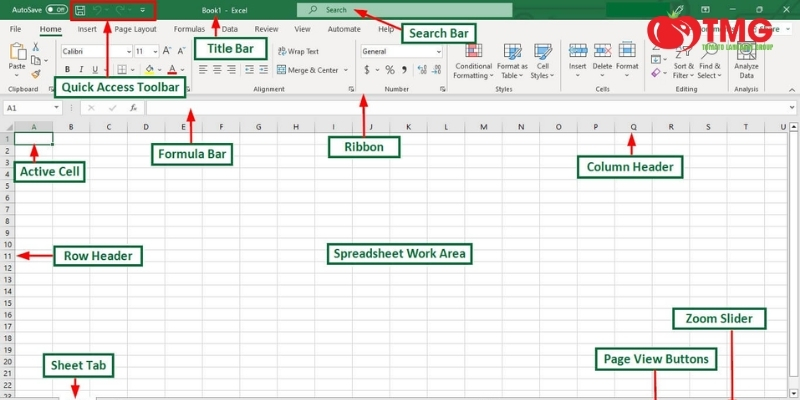Expand the formula bar chevron
800x400 pixels.
(x=791, y=108)
